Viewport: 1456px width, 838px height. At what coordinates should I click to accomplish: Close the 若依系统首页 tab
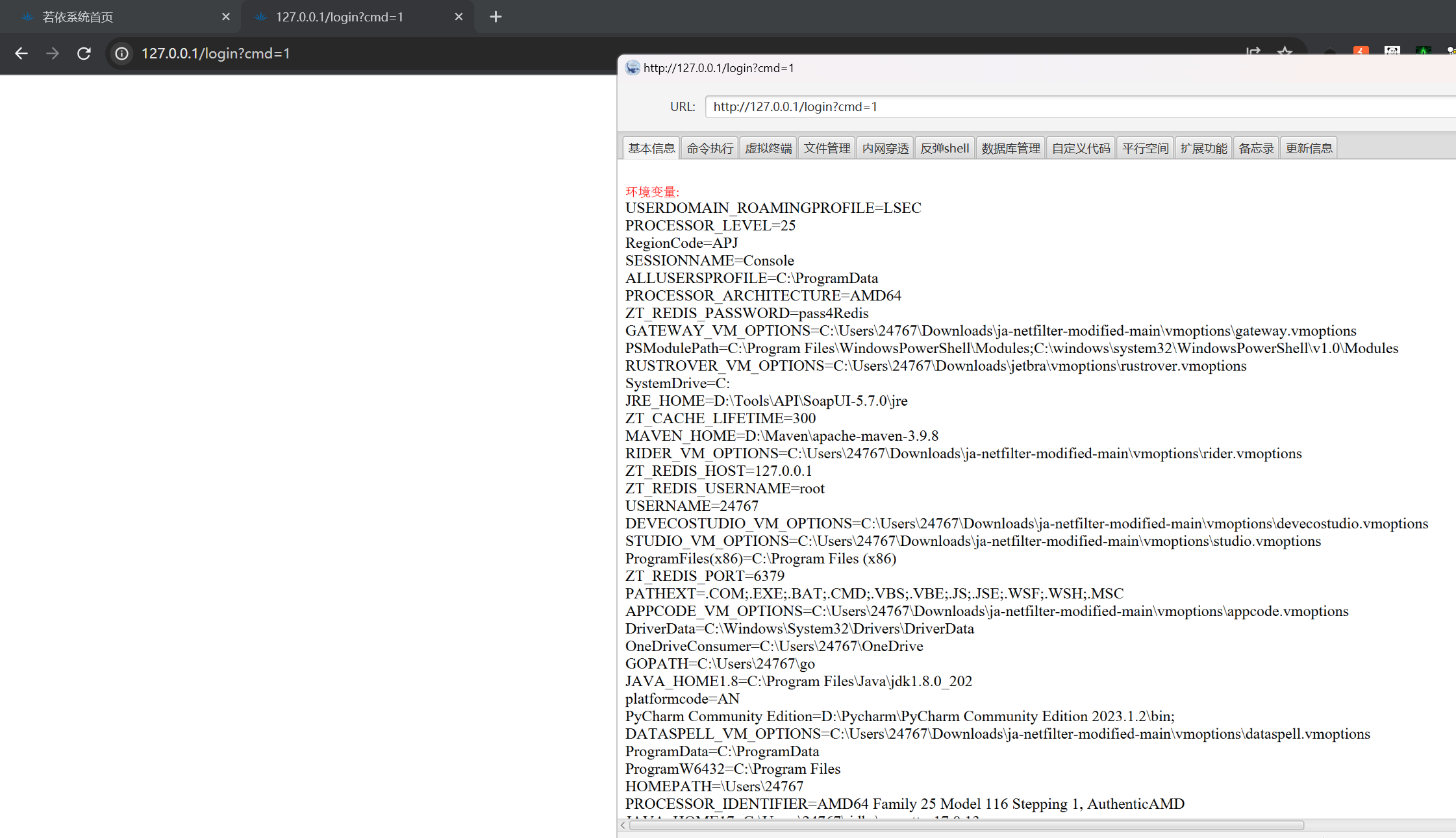[225, 17]
